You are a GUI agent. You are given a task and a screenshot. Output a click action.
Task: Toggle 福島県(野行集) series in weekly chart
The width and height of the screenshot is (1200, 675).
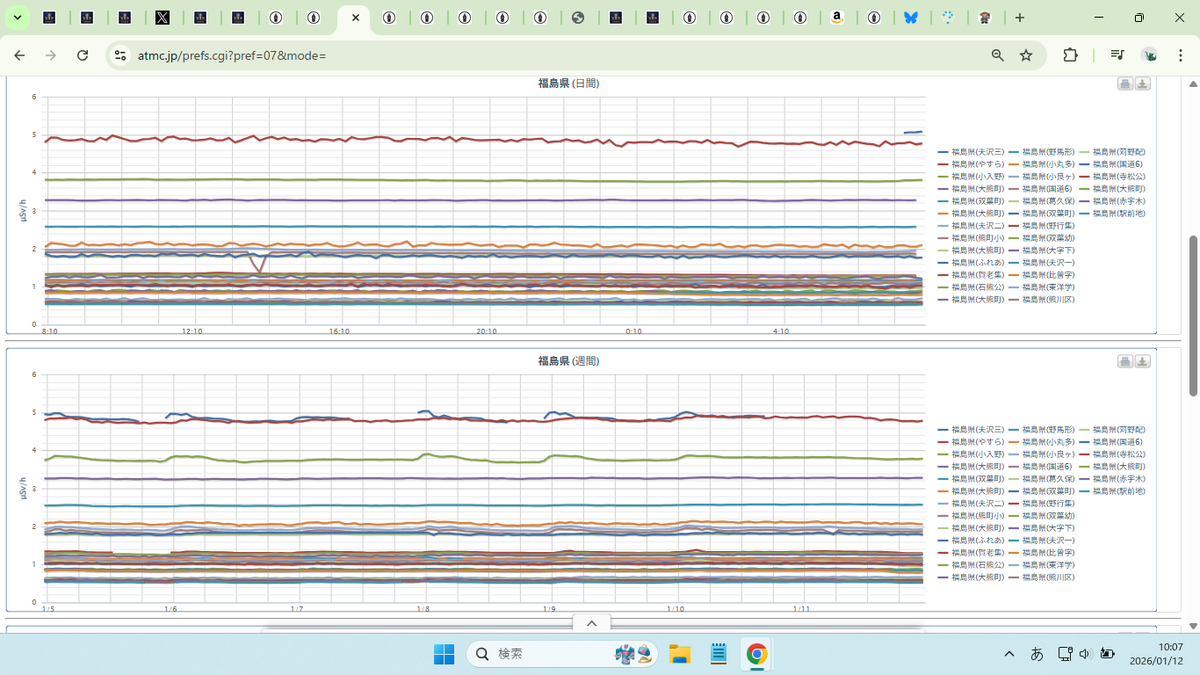[x=1042, y=504]
